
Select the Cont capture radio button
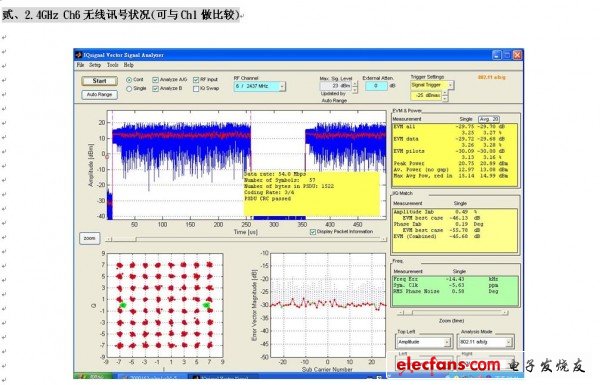[129, 80]
